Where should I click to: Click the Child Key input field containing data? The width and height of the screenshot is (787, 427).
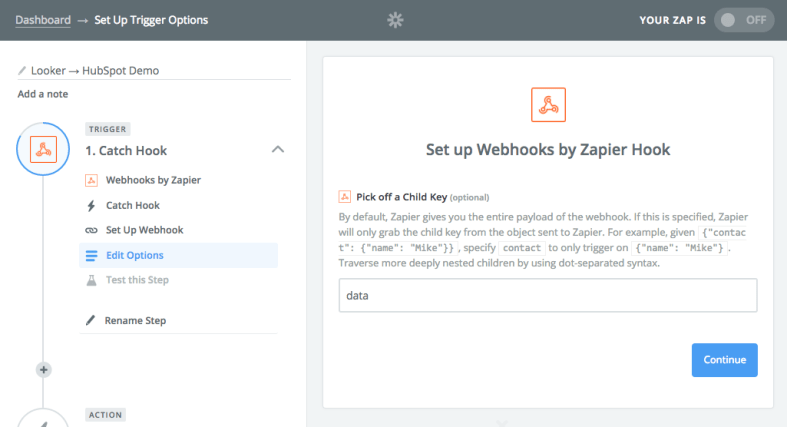[x=547, y=296]
